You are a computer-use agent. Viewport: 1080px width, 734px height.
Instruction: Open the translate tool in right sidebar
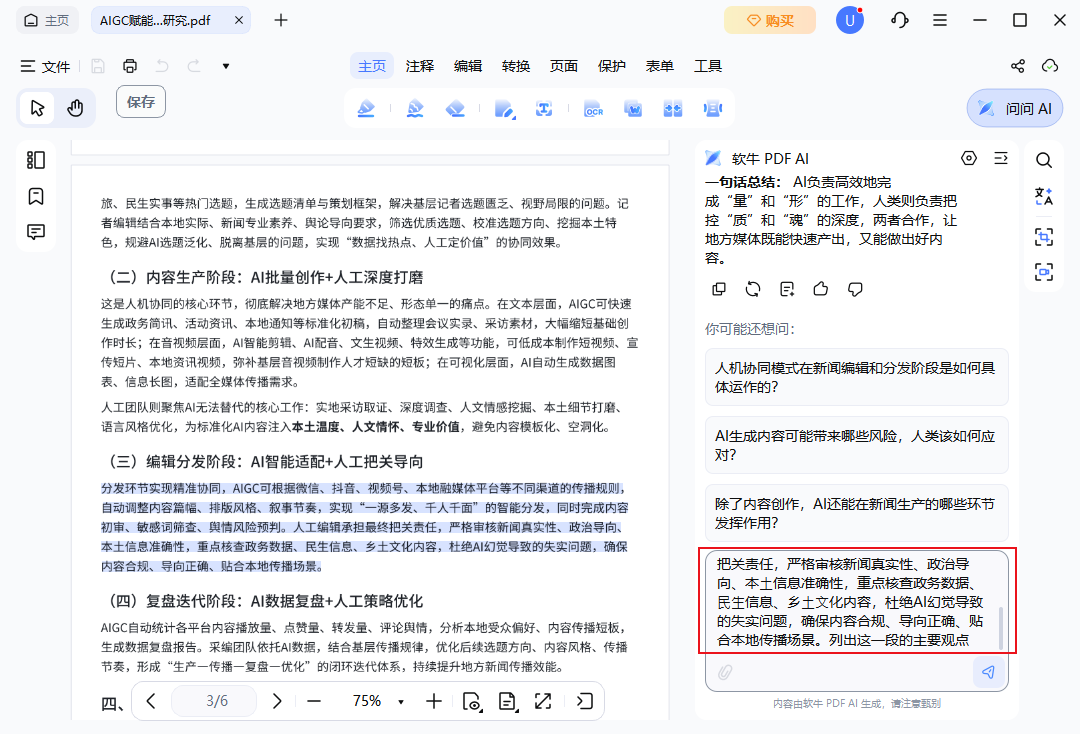tap(1043, 196)
